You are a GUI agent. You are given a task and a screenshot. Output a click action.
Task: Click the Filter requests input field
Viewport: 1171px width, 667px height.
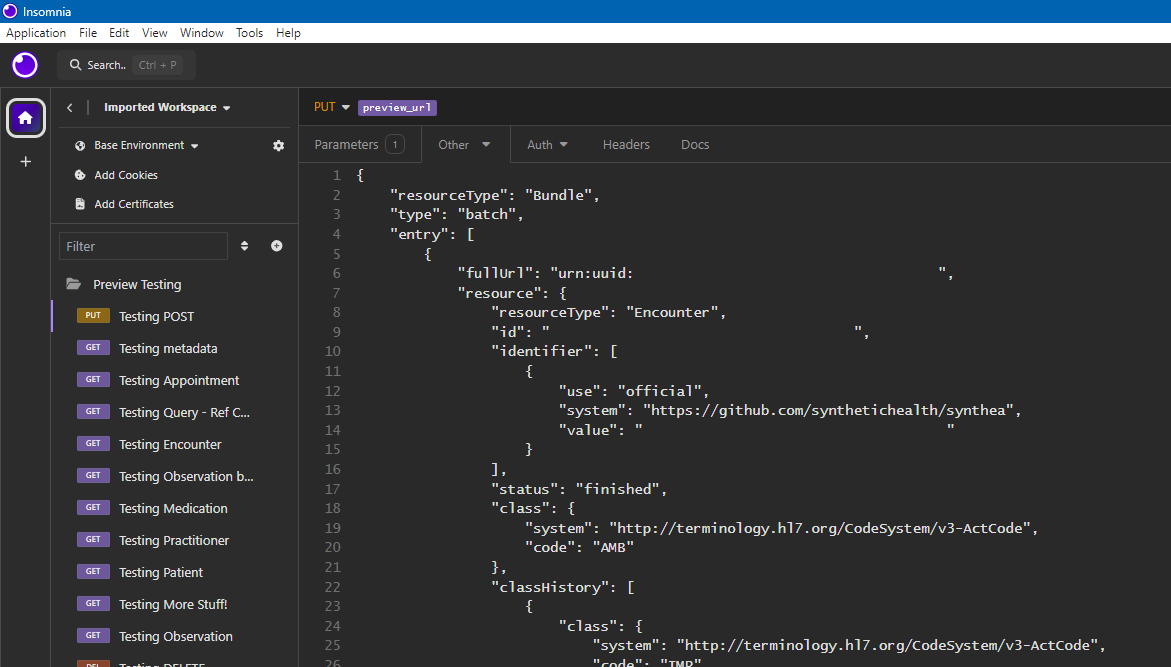coord(143,246)
